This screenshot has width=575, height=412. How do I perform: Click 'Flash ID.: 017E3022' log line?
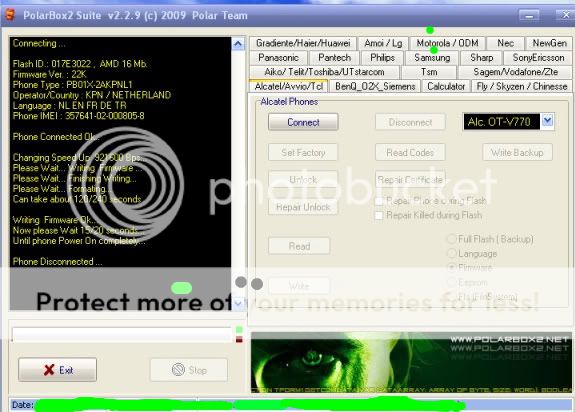(x=80, y=64)
